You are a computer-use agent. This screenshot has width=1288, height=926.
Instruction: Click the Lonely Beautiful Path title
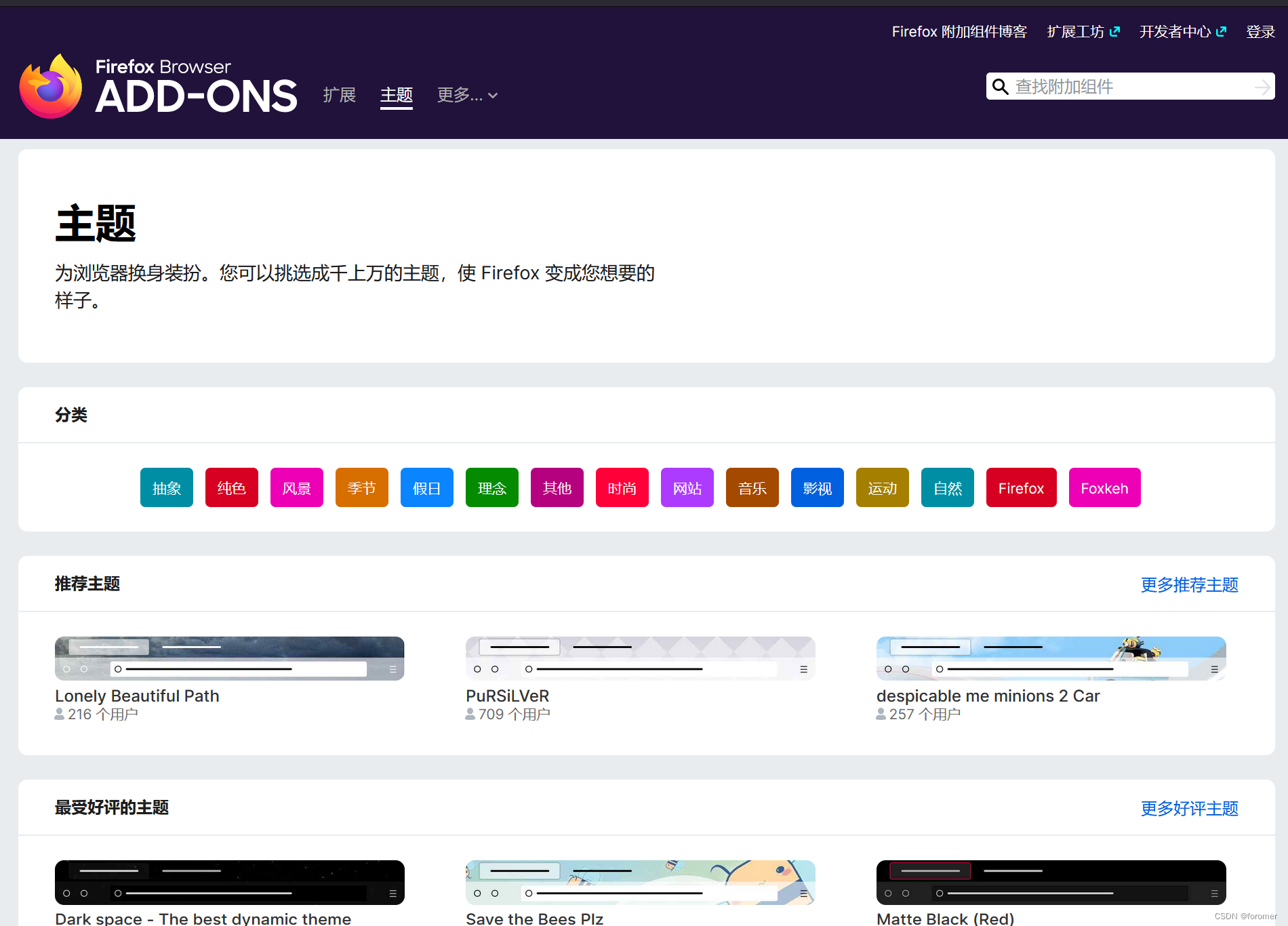click(x=137, y=696)
